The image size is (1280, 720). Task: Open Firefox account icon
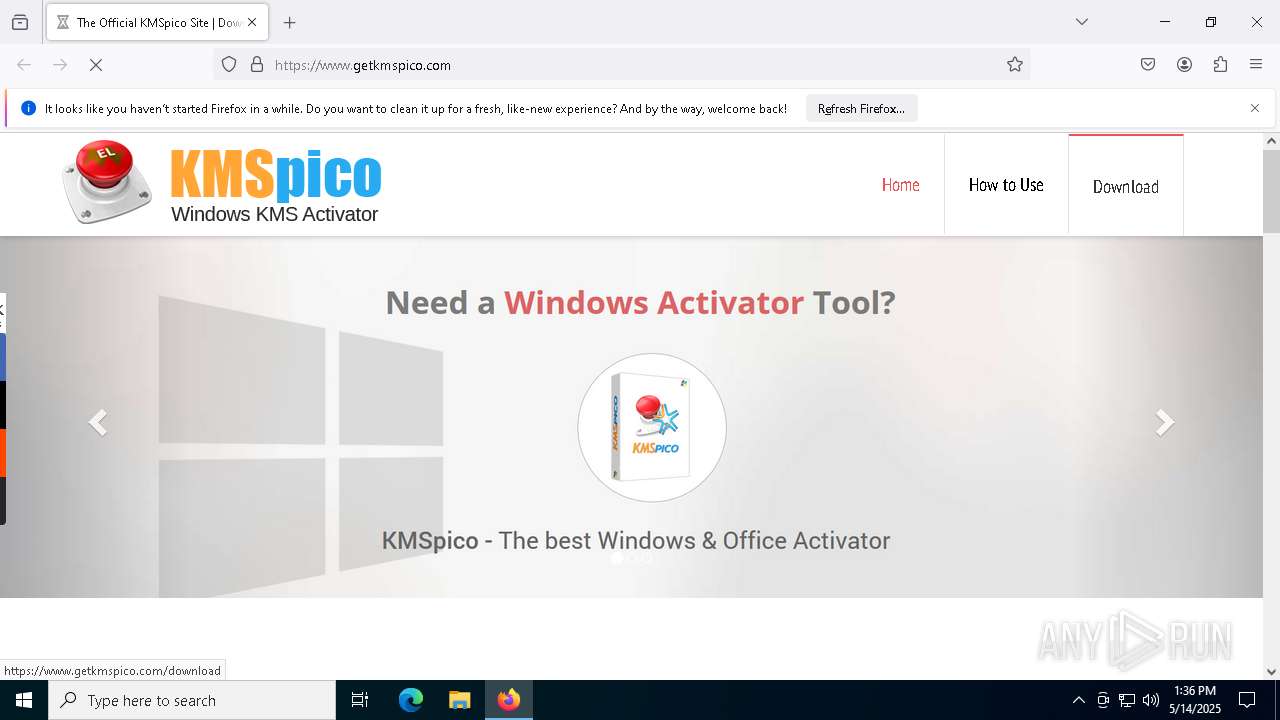click(x=1184, y=64)
